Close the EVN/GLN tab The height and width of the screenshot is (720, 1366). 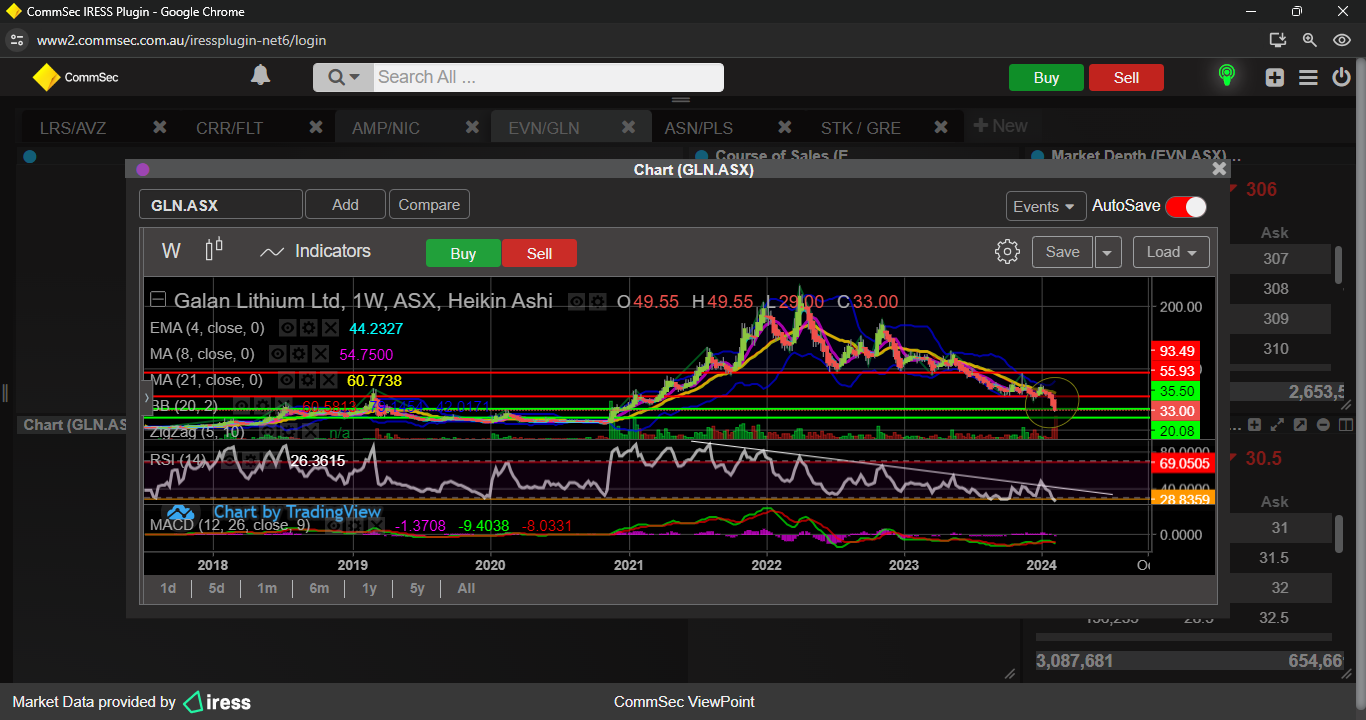(629, 127)
